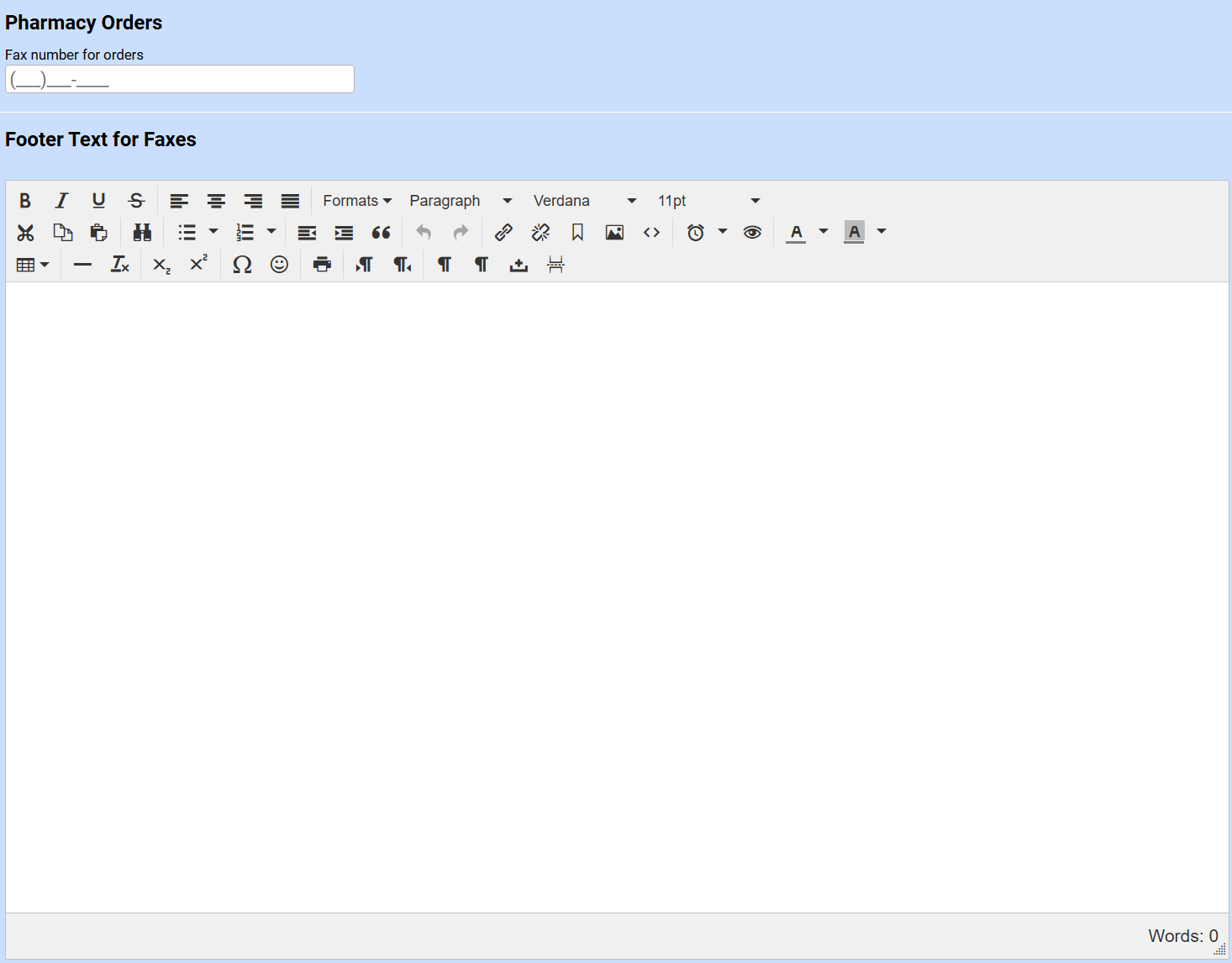Open the source code view
The height and width of the screenshot is (963, 1232).
[x=651, y=233]
